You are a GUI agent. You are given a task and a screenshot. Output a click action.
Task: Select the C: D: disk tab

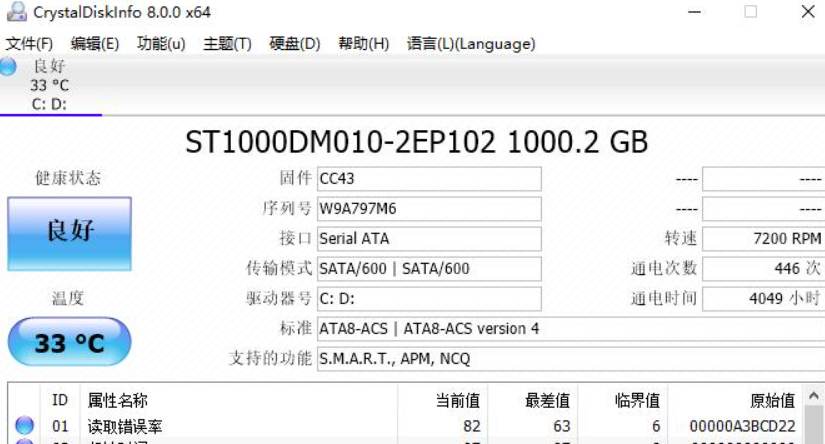[x=50, y=85]
